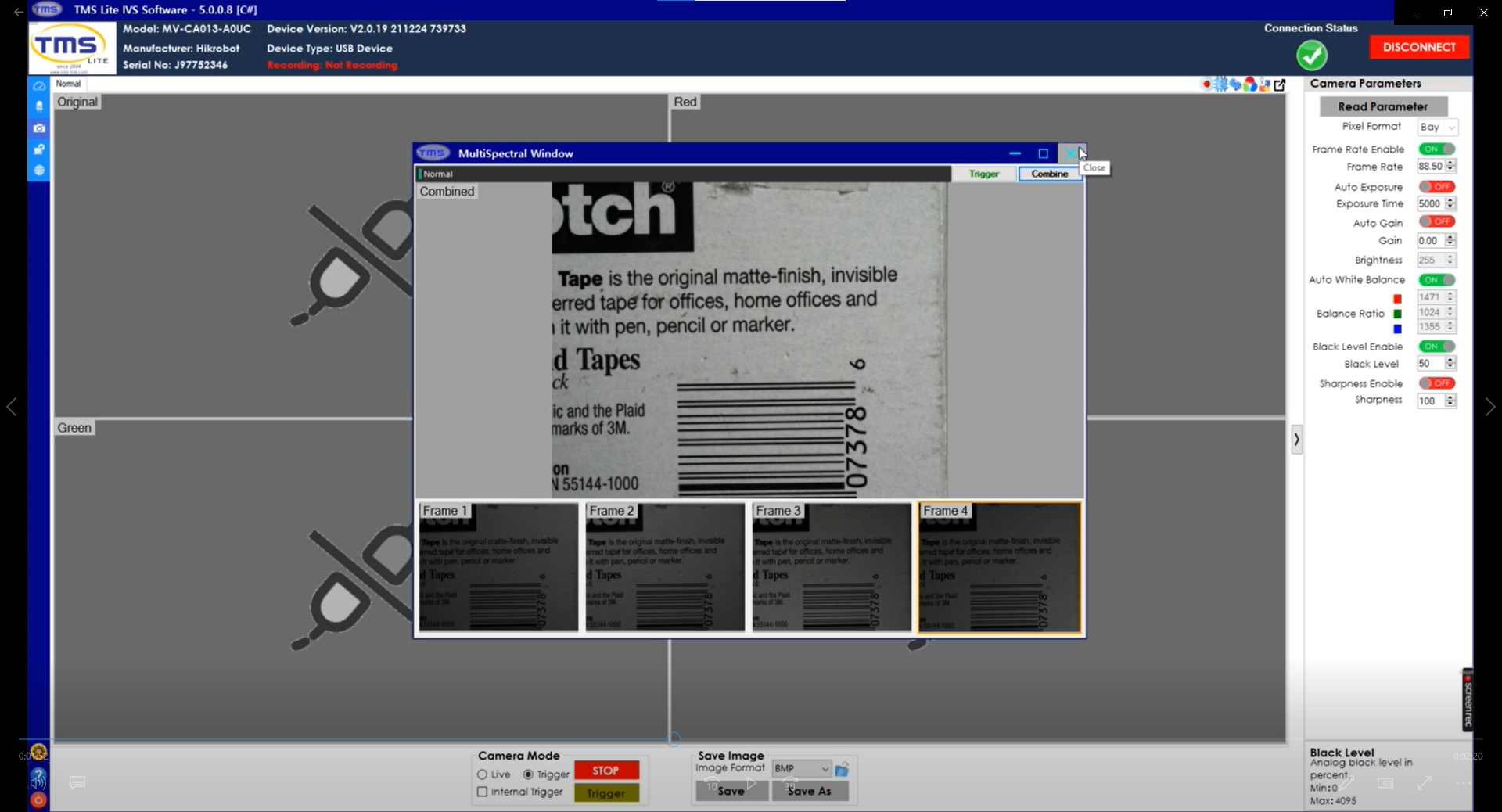This screenshot has width=1502, height=812.
Task: Open the dashboard gauge icon on sidebar
Action: [x=38, y=86]
